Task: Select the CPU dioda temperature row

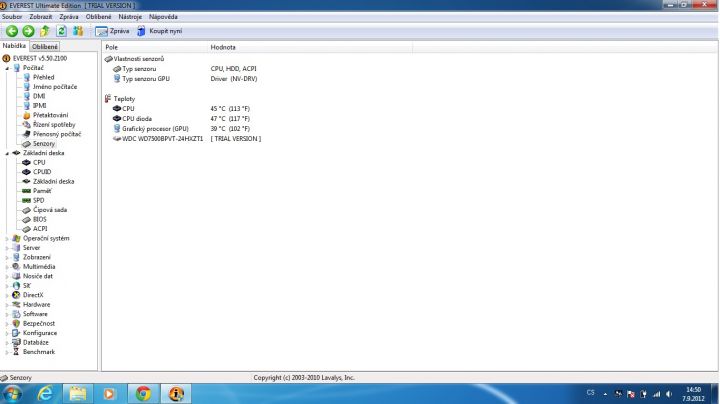Action: 181,118
